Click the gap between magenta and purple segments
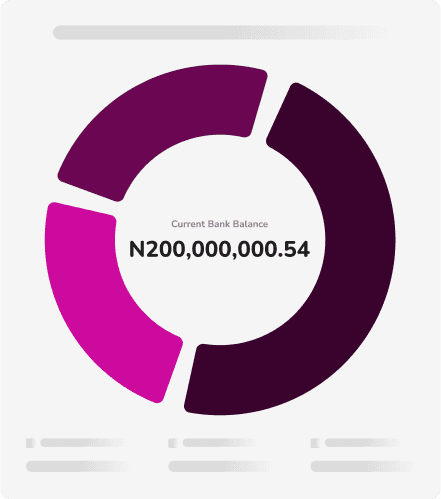 pyautogui.click(x=85, y=197)
